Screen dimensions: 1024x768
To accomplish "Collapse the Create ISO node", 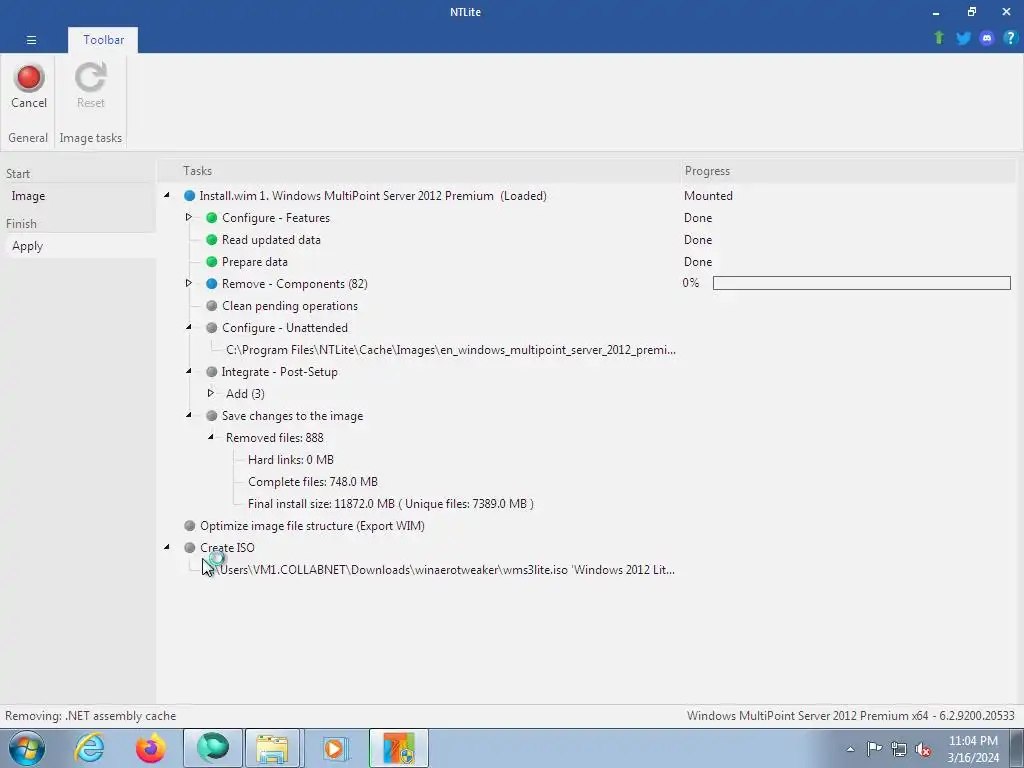I will [167, 547].
